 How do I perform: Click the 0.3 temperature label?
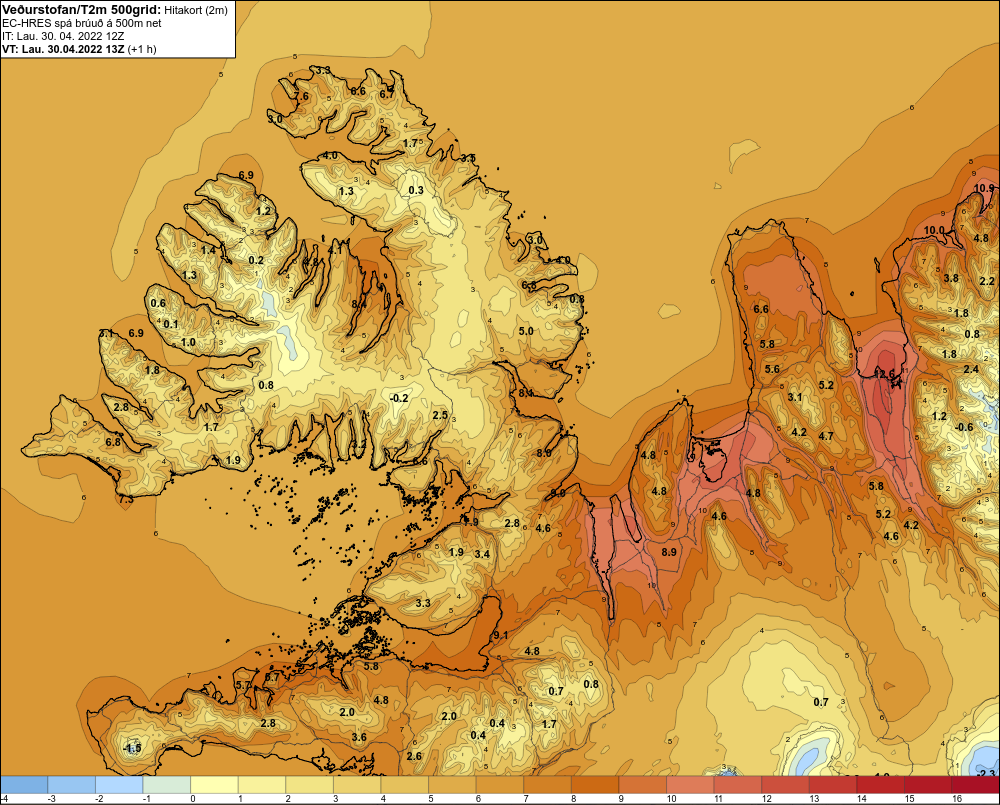click(x=416, y=190)
